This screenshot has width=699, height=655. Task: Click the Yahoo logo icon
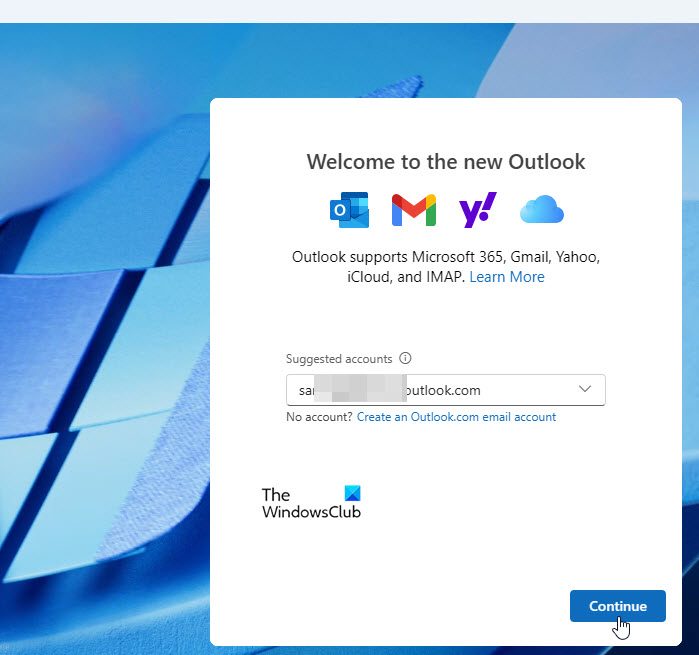[478, 210]
